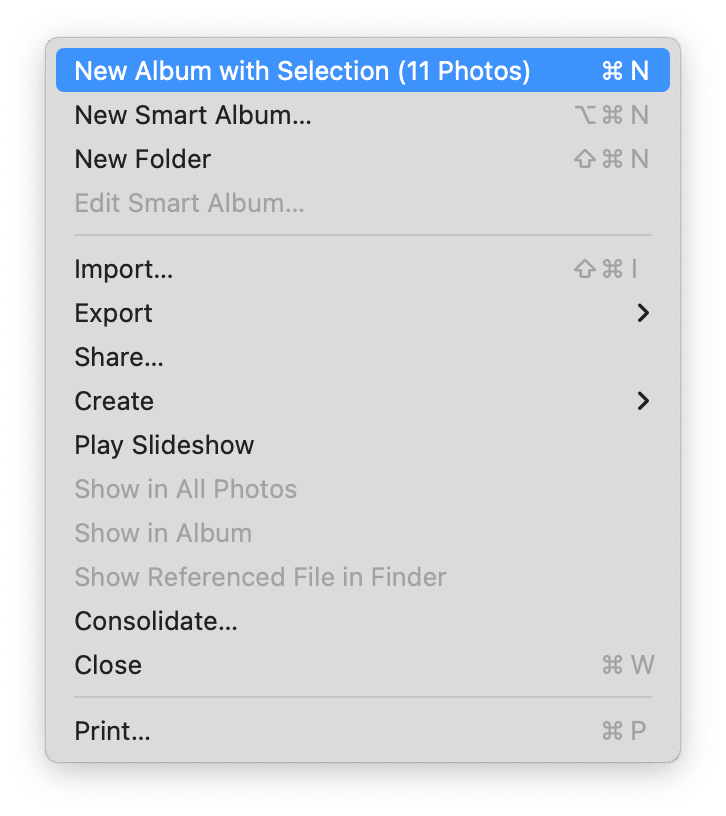Screen dimensions: 726x816
Task: Choose New Album with Selection
Action: (x=302, y=71)
